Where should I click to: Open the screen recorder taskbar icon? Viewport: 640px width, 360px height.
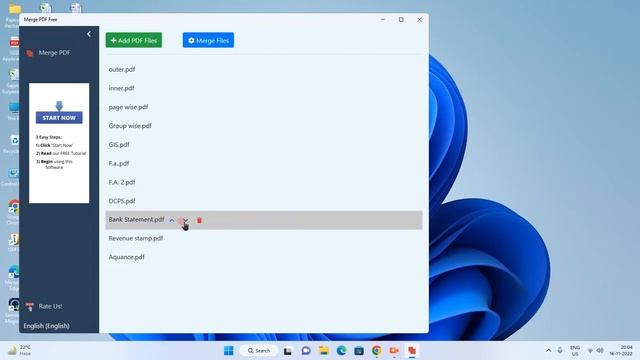394,351
